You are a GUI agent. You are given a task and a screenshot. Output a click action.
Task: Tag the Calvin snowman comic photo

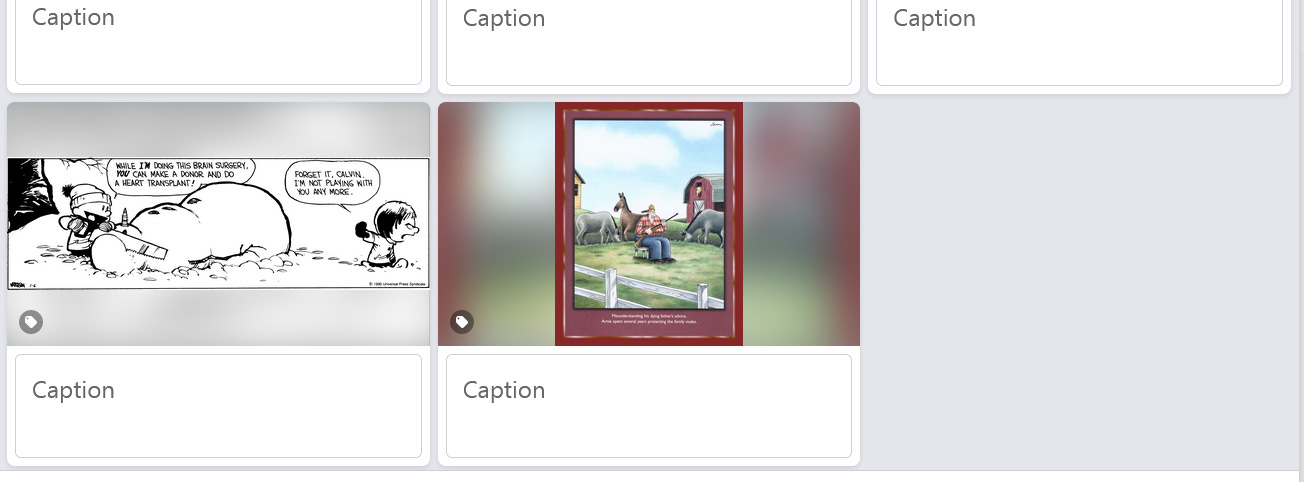[31, 322]
